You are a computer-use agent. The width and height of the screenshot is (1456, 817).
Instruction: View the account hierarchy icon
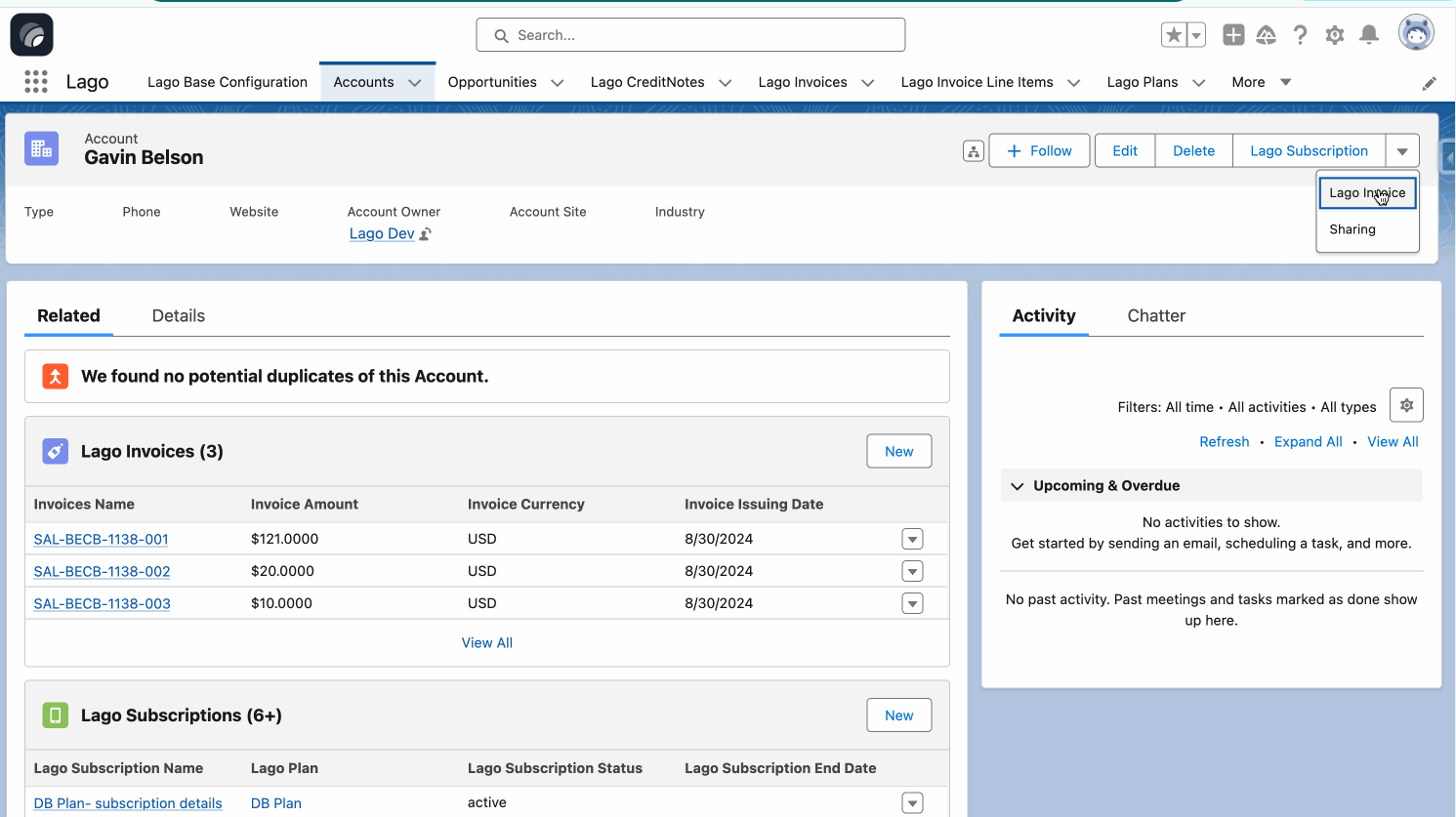coord(973,151)
